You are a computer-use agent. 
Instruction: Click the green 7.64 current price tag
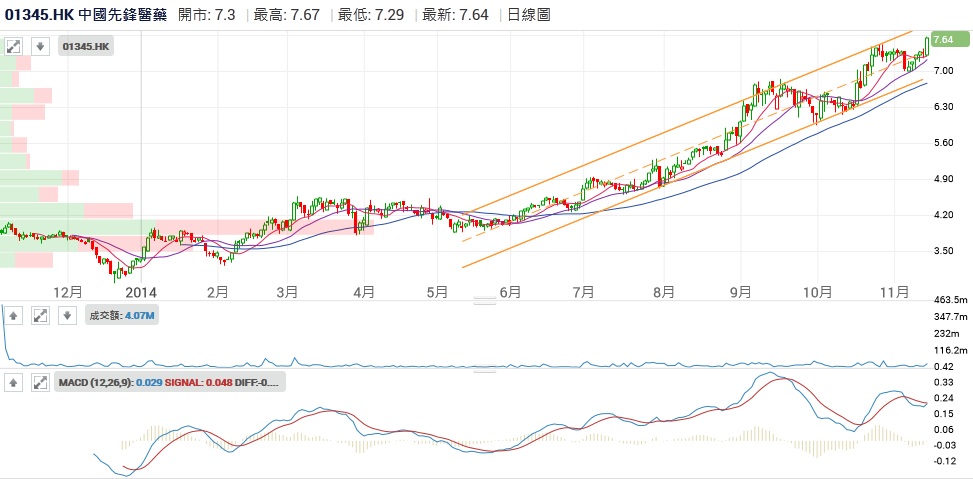point(946,39)
